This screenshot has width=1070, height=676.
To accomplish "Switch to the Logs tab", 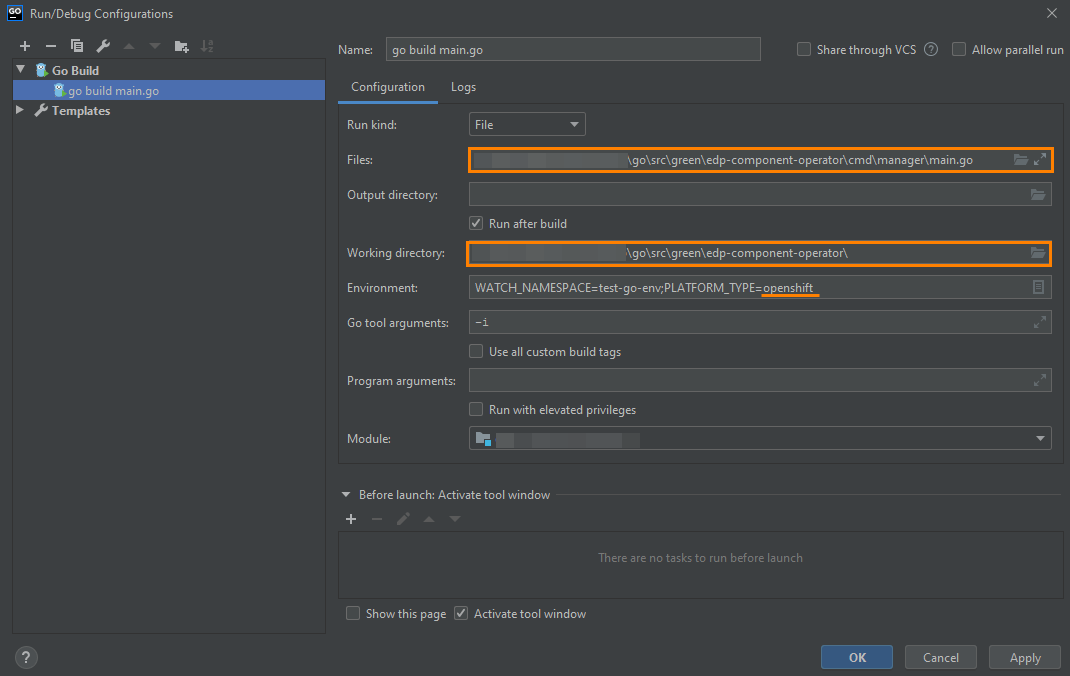I will 463,87.
